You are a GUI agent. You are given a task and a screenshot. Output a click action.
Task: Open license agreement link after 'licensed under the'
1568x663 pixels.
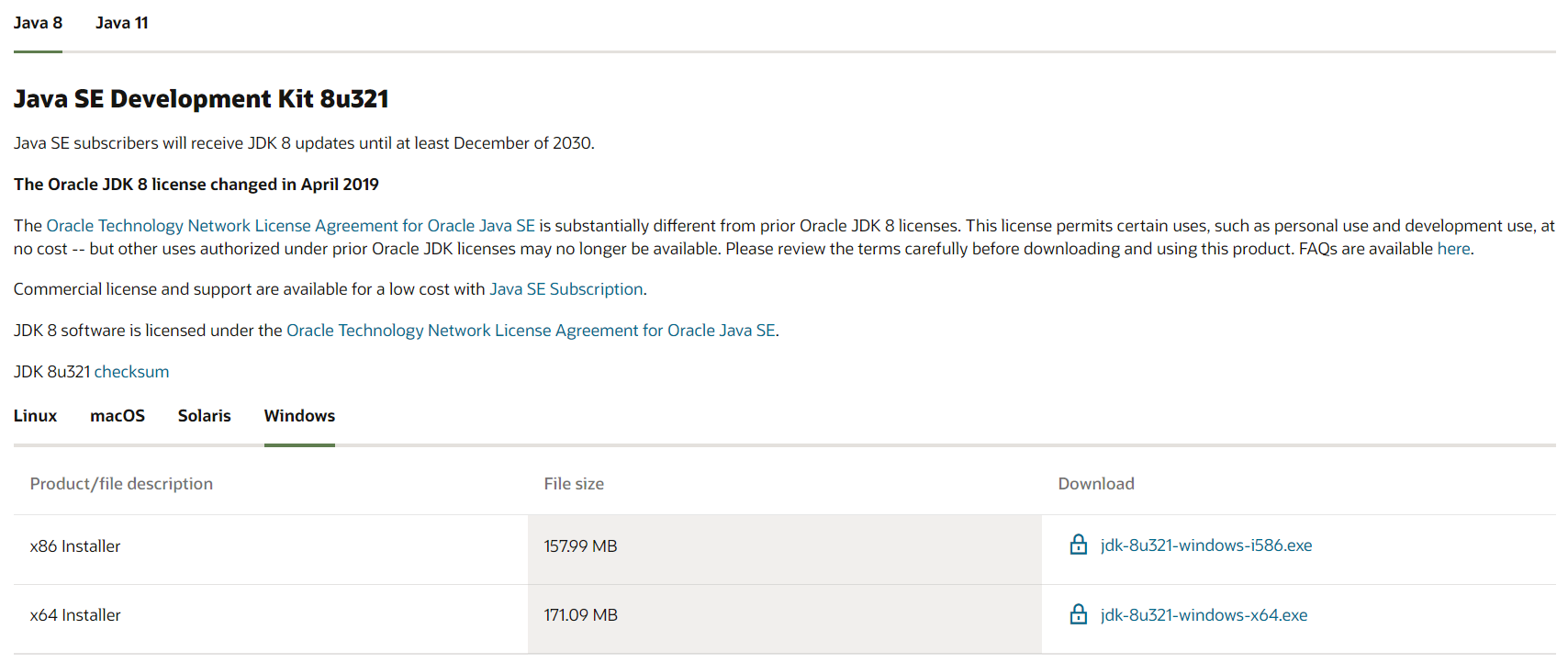[x=531, y=331]
